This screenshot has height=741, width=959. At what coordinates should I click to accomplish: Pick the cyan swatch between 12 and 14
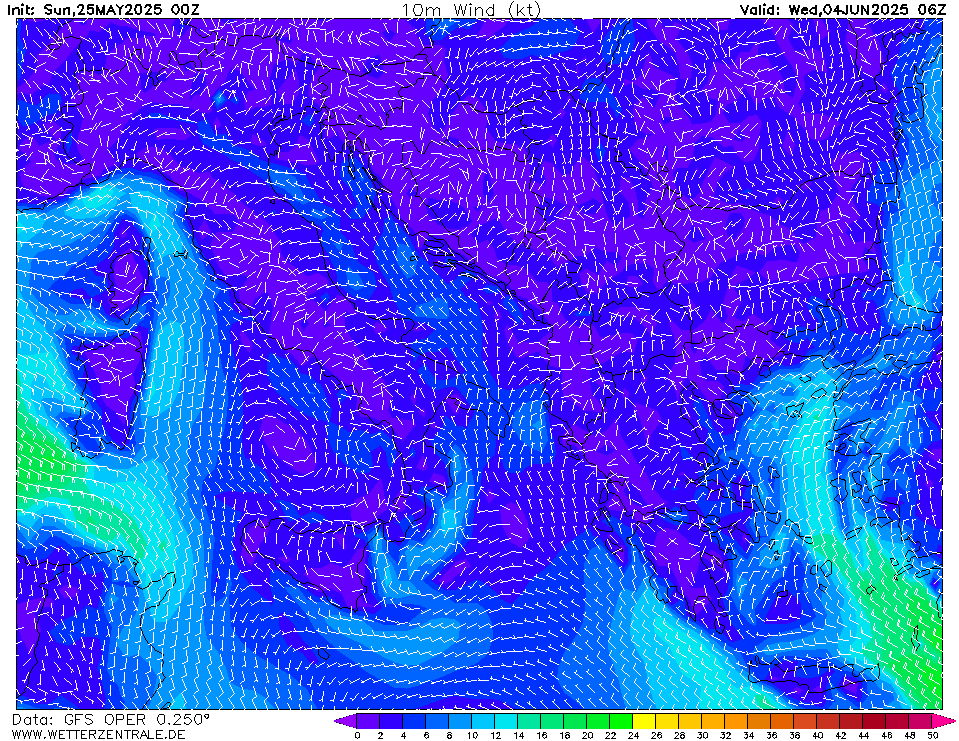click(506, 721)
